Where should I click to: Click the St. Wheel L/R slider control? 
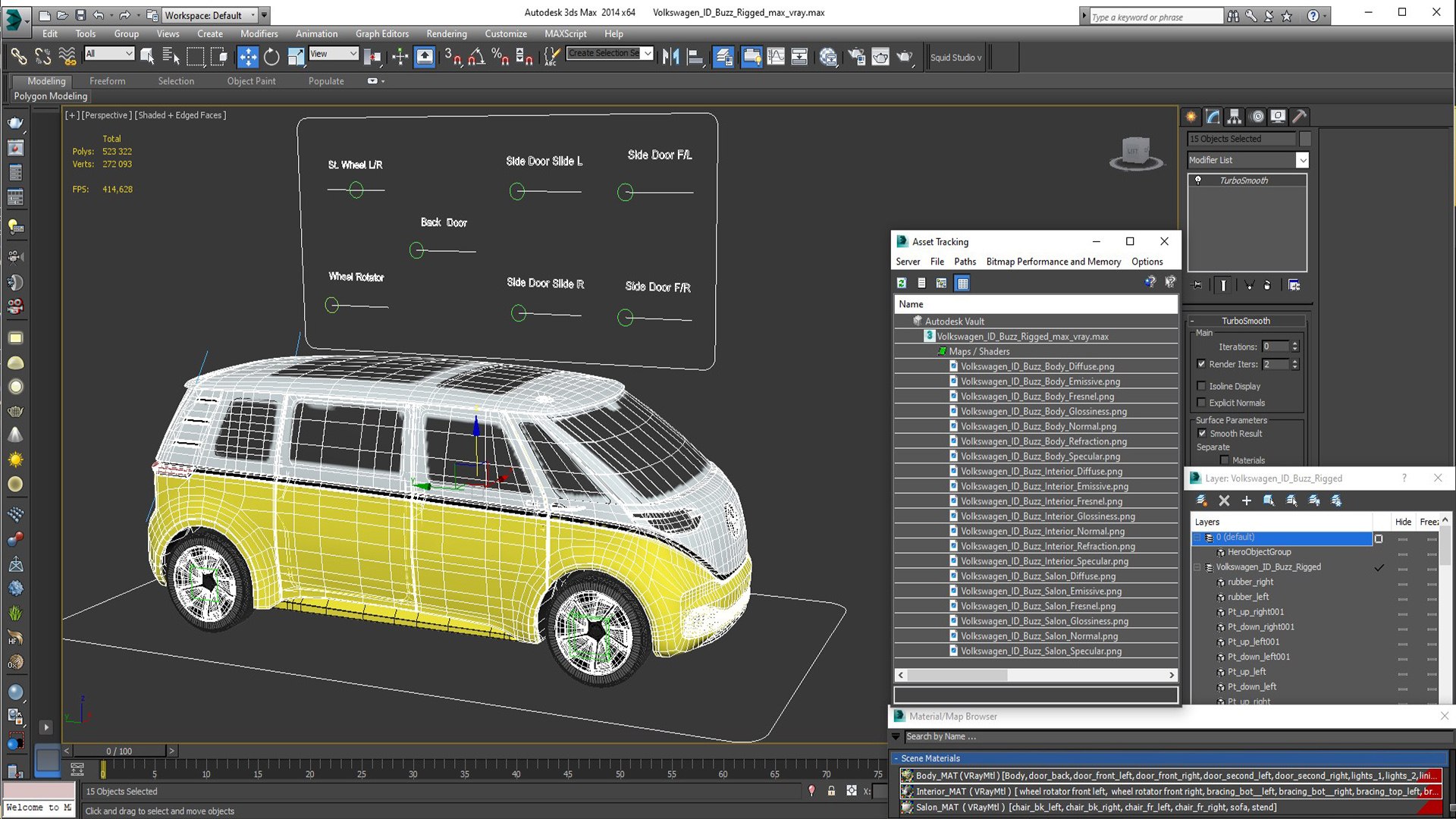click(356, 190)
